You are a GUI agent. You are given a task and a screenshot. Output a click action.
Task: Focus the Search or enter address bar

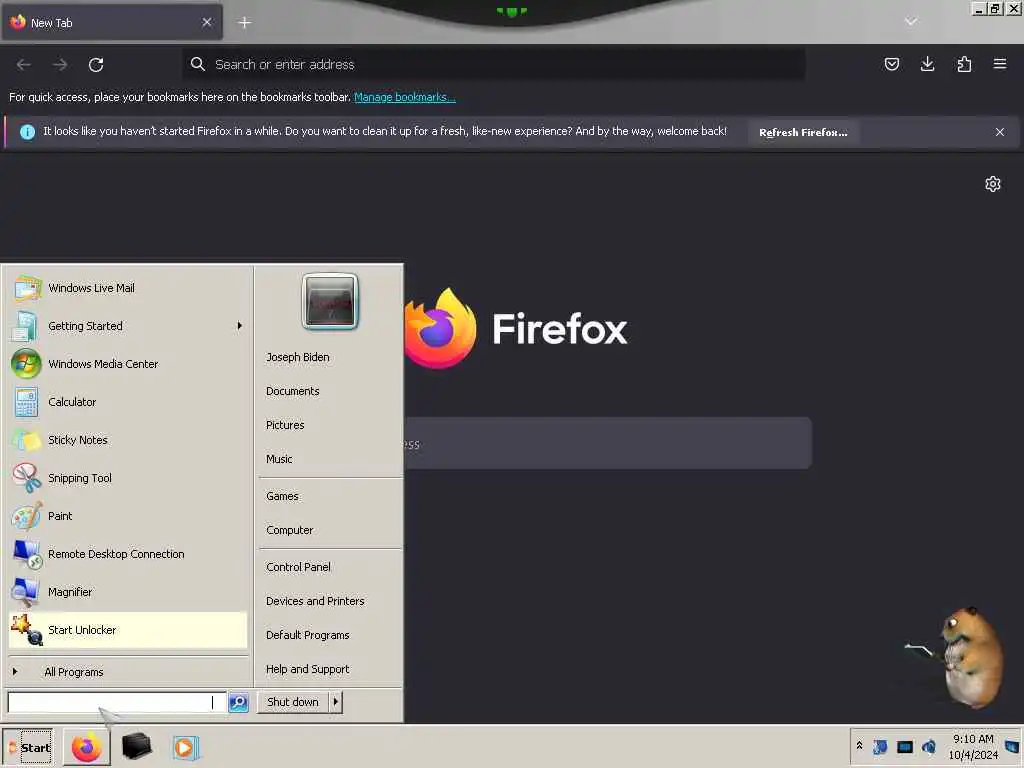click(x=494, y=65)
